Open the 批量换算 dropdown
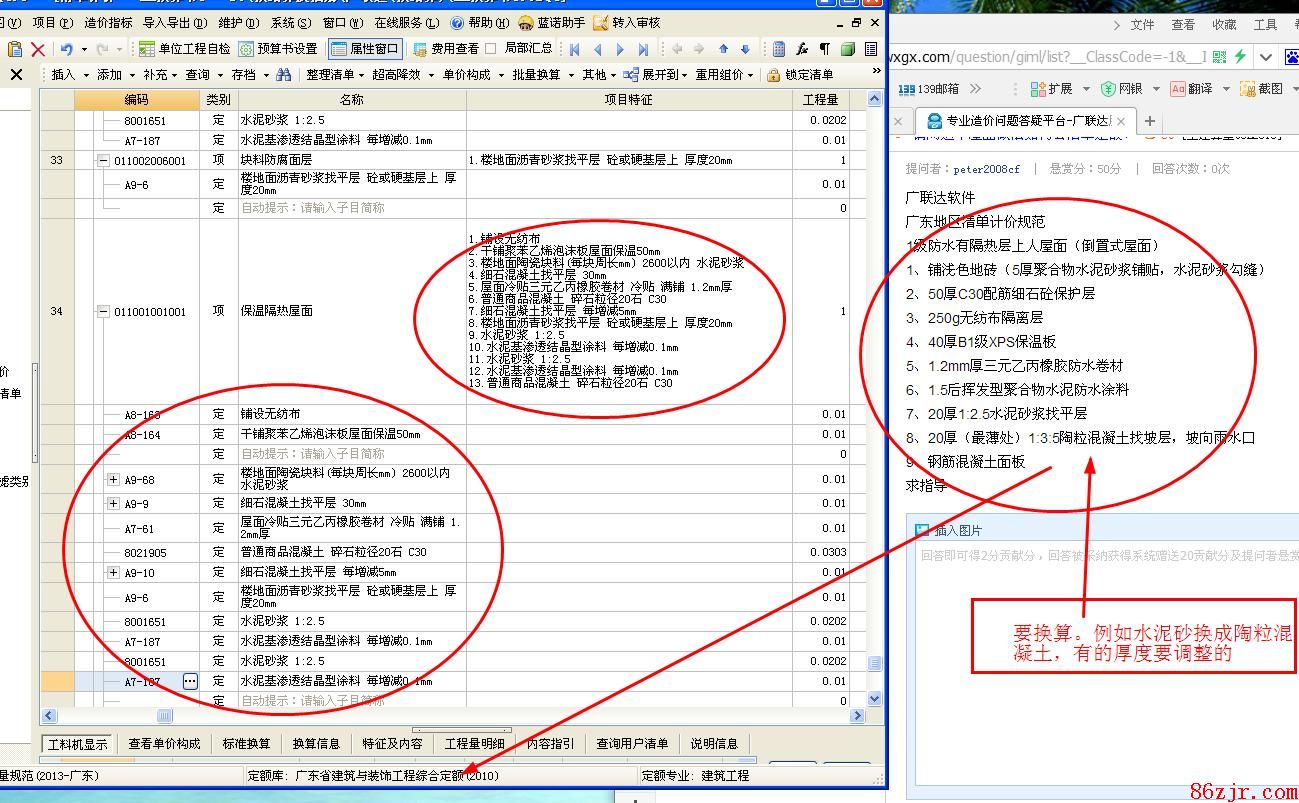Viewport: 1299px width, 803px height. 542,75
